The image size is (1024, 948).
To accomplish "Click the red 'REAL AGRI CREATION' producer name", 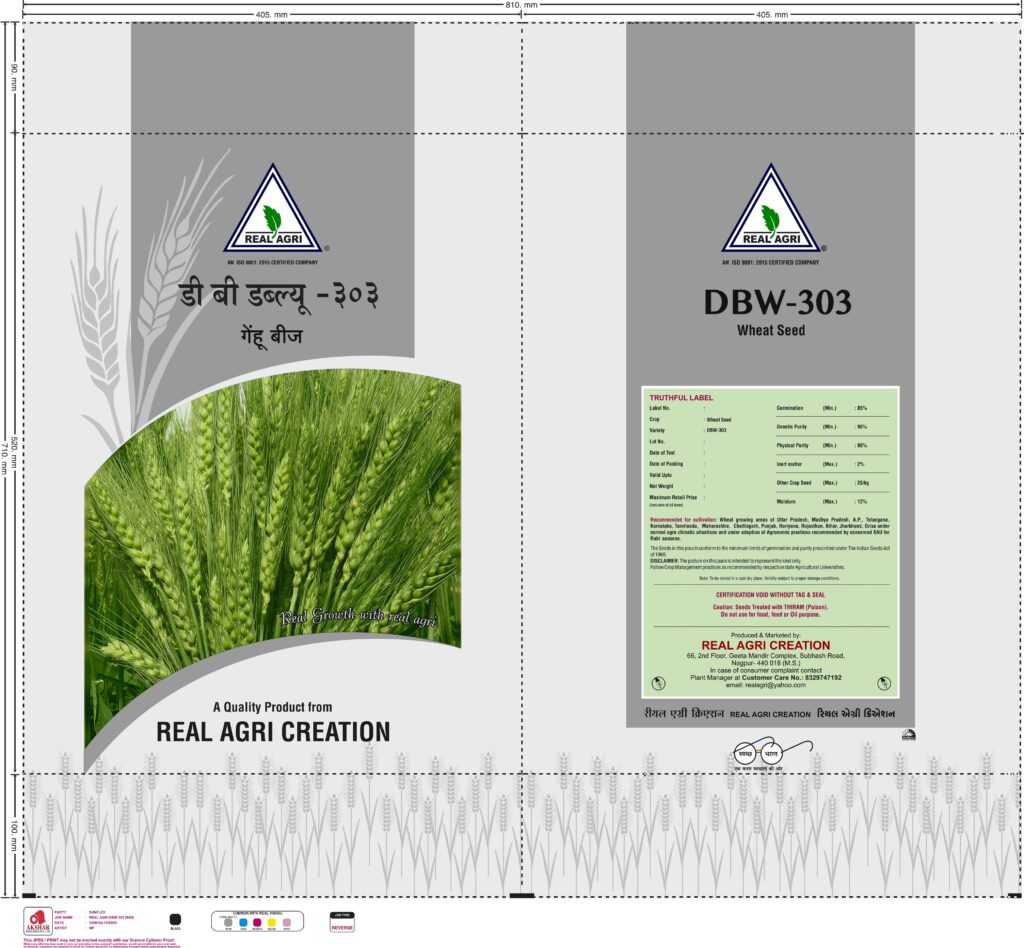I will [x=765, y=645].
